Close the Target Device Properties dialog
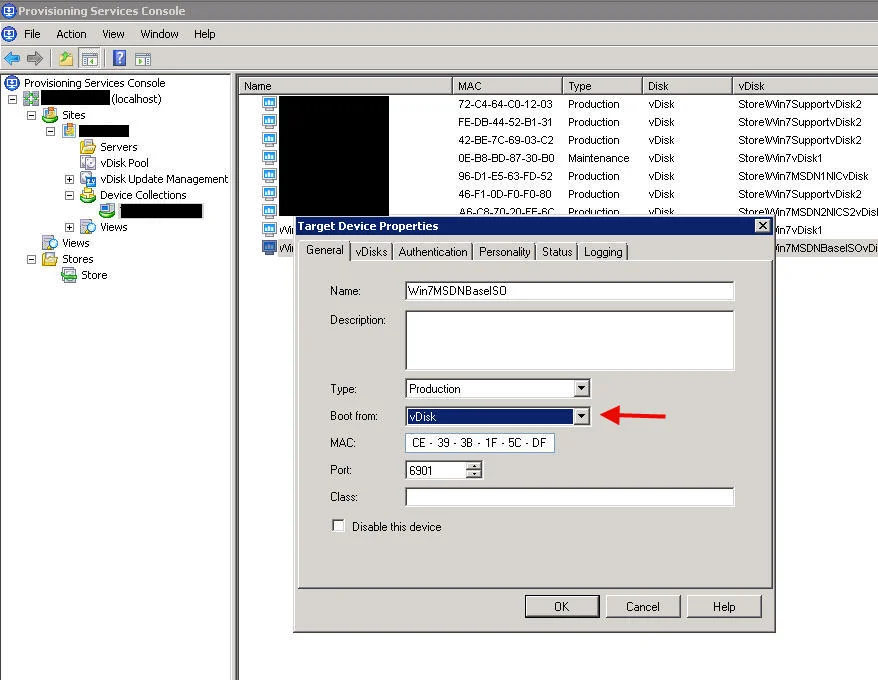This screenshot has width=878, height=680. (762, 225)
